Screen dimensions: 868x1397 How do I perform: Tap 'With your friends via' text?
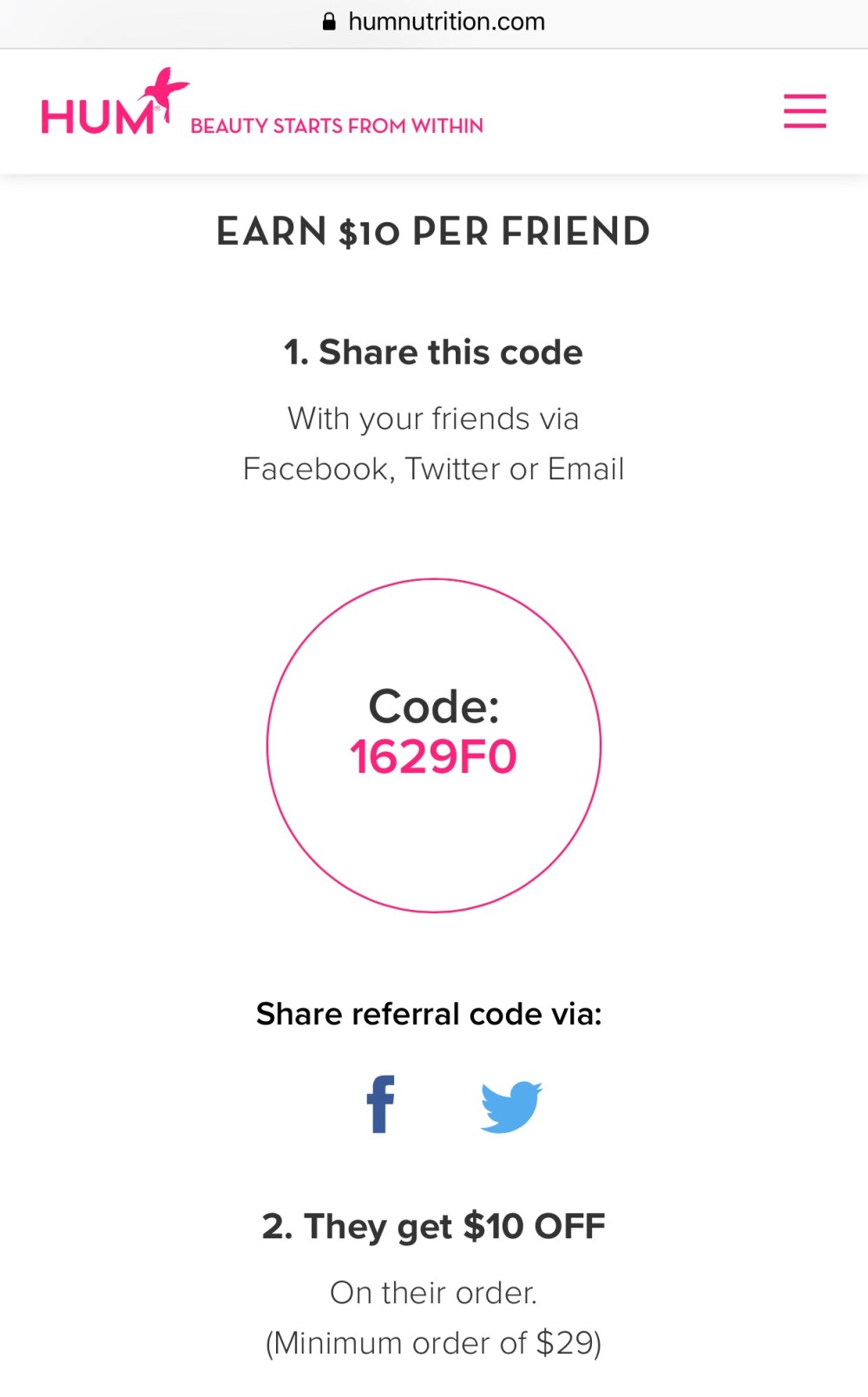click(433, 418)
